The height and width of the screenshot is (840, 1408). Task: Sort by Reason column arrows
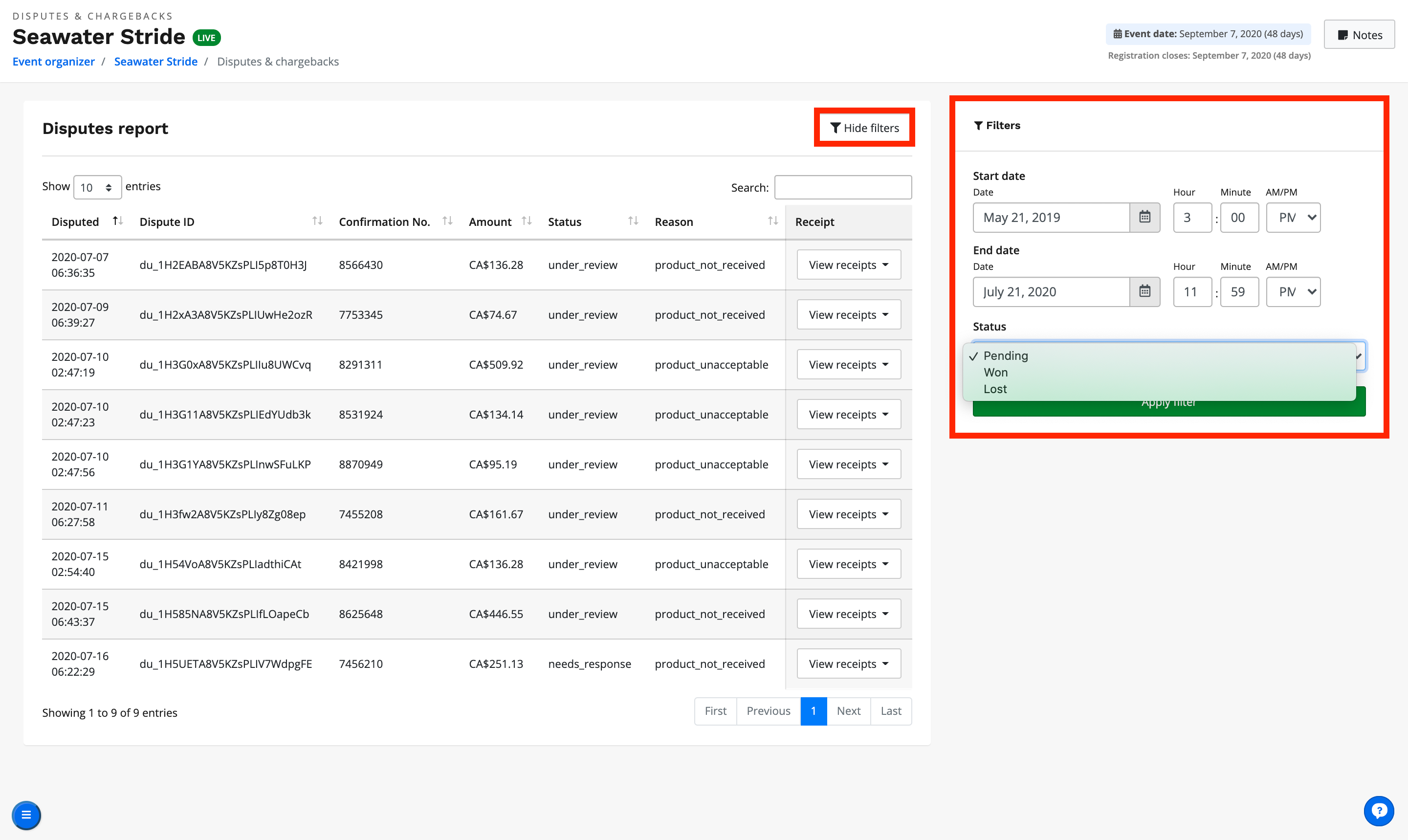point(772,221)
